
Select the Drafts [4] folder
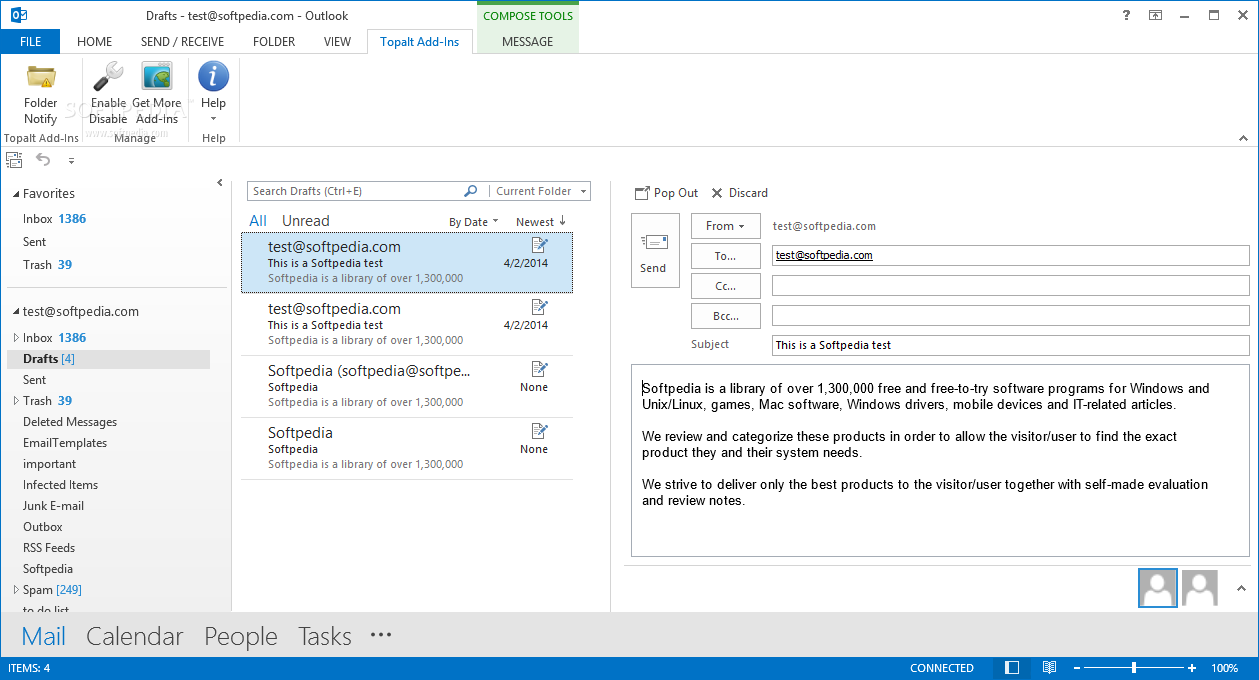(108, 359)
